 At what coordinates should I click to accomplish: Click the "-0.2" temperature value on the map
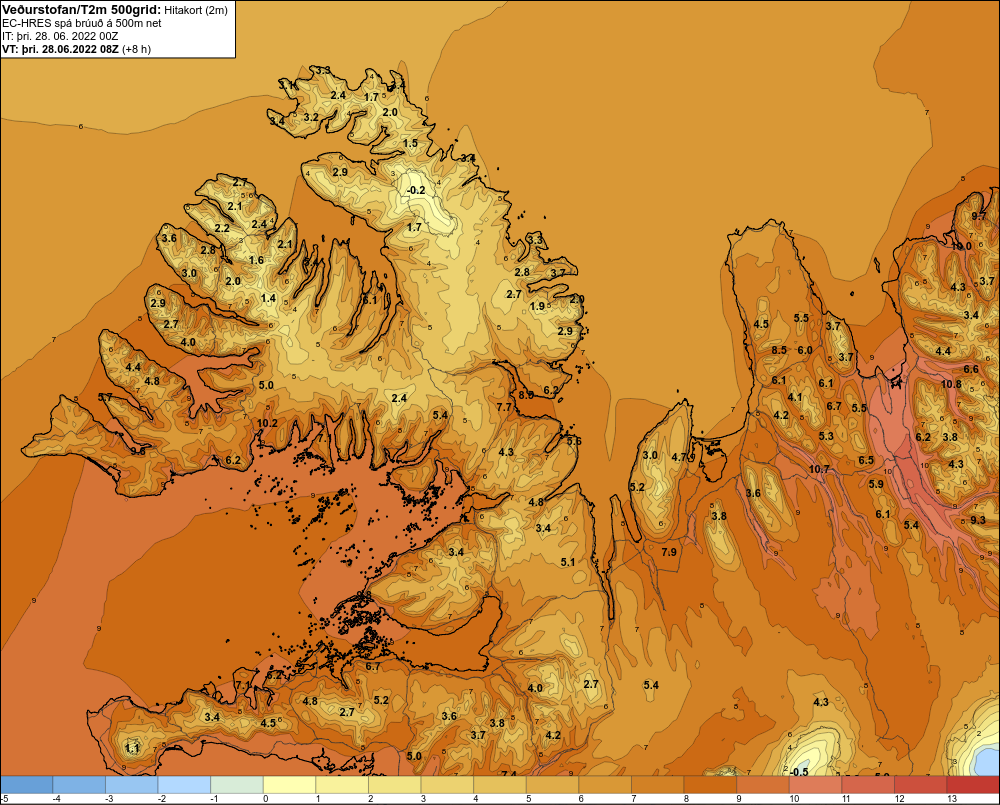[x=416, y=190]
